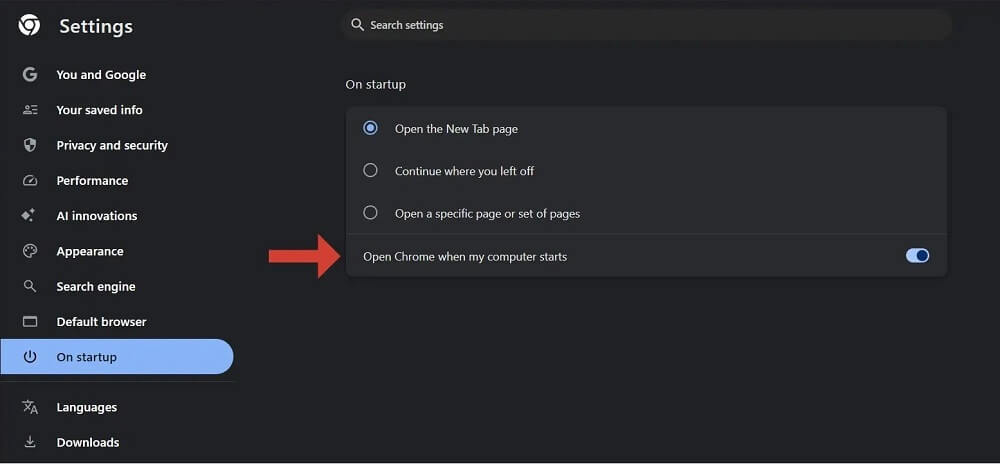Click the saved info ID card icon
This screenshot has height=464, width=1000.
coord(30,110)
